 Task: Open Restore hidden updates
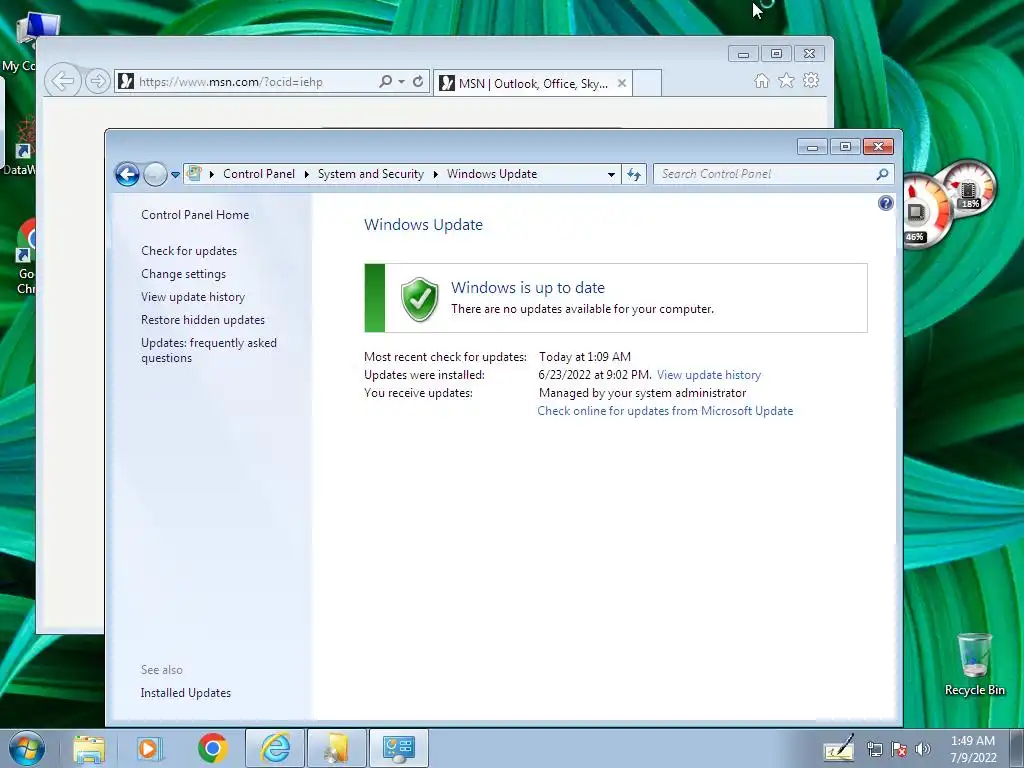(202, 319)
